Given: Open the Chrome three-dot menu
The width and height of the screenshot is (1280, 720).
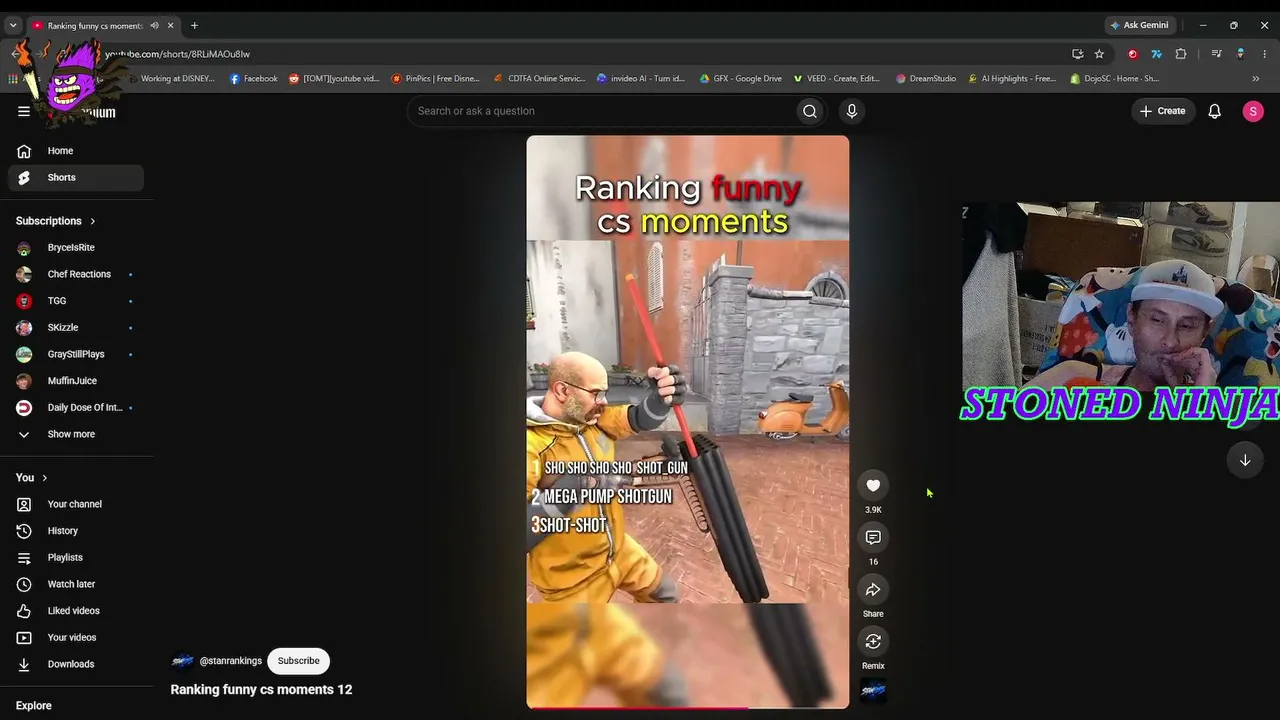Looking at the screenshot, I should click(1264, 54).
